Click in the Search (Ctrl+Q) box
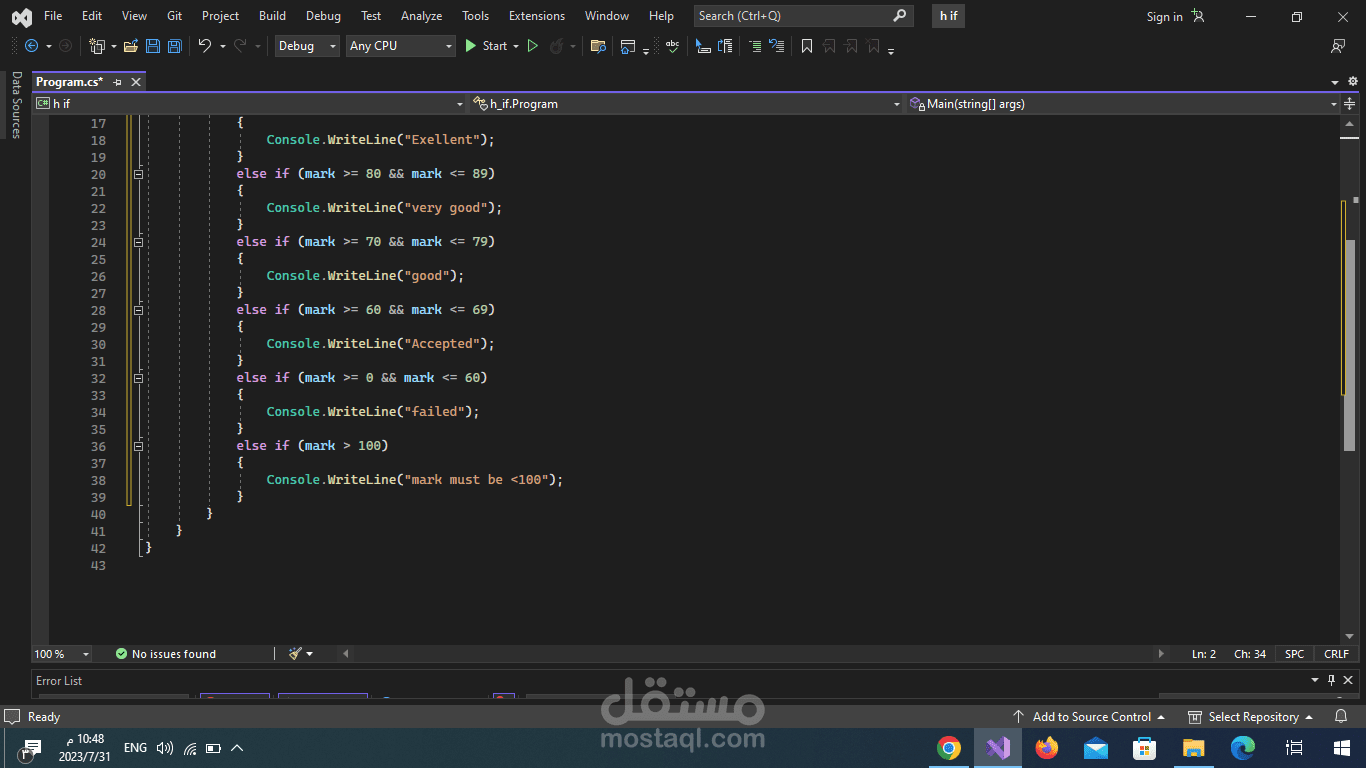 [803, 16]
